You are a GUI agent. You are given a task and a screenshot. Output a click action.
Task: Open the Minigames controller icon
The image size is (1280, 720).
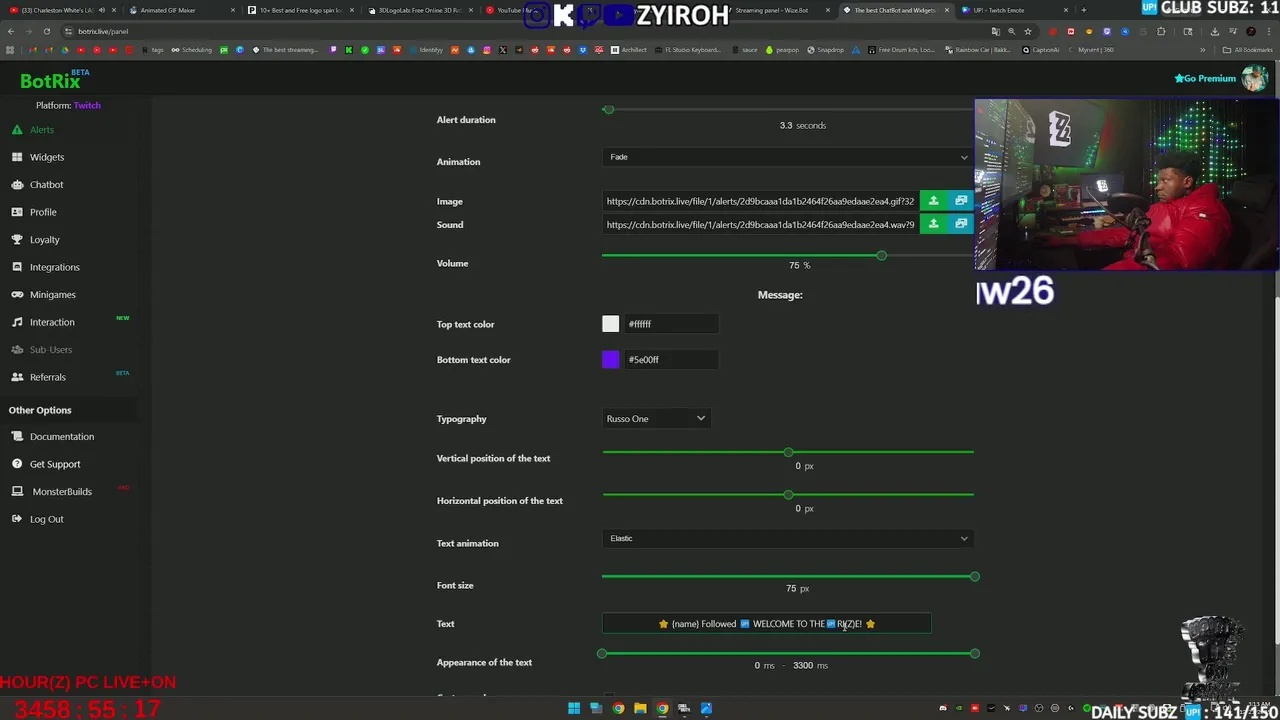point(17,295)
